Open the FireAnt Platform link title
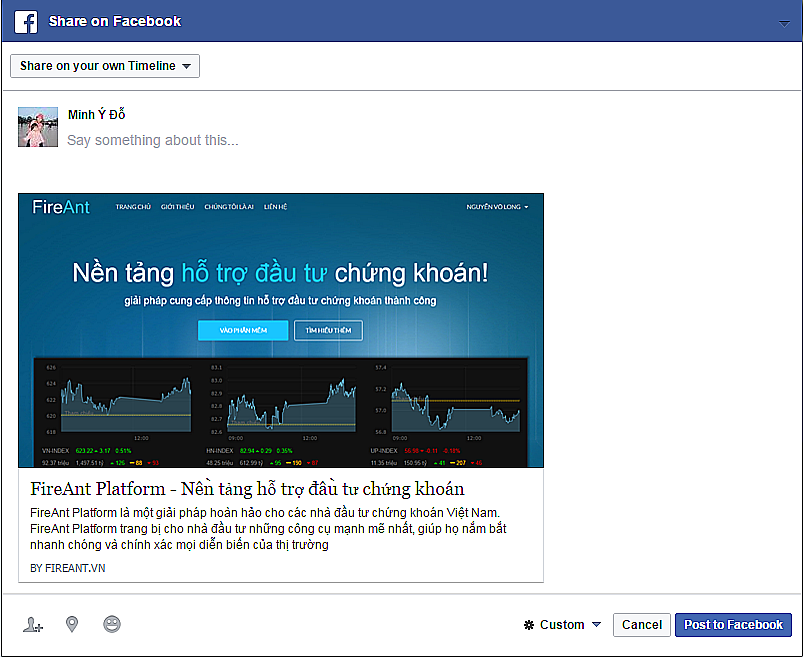The image size is (803, 657). coord(247,489)
